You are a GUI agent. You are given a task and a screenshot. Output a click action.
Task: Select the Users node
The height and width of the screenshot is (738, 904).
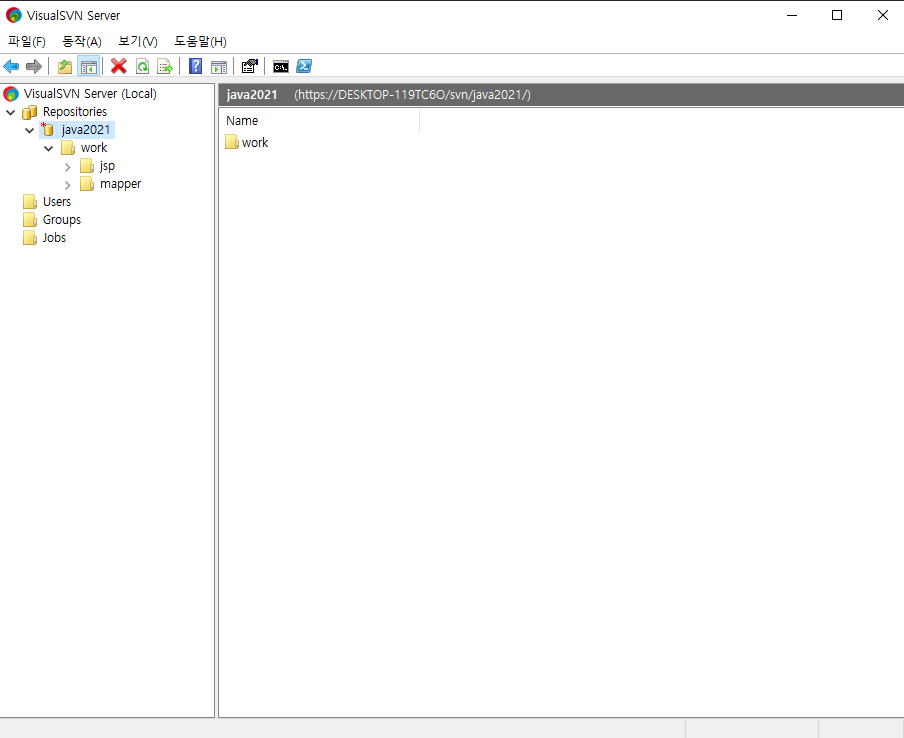(57, 202)
